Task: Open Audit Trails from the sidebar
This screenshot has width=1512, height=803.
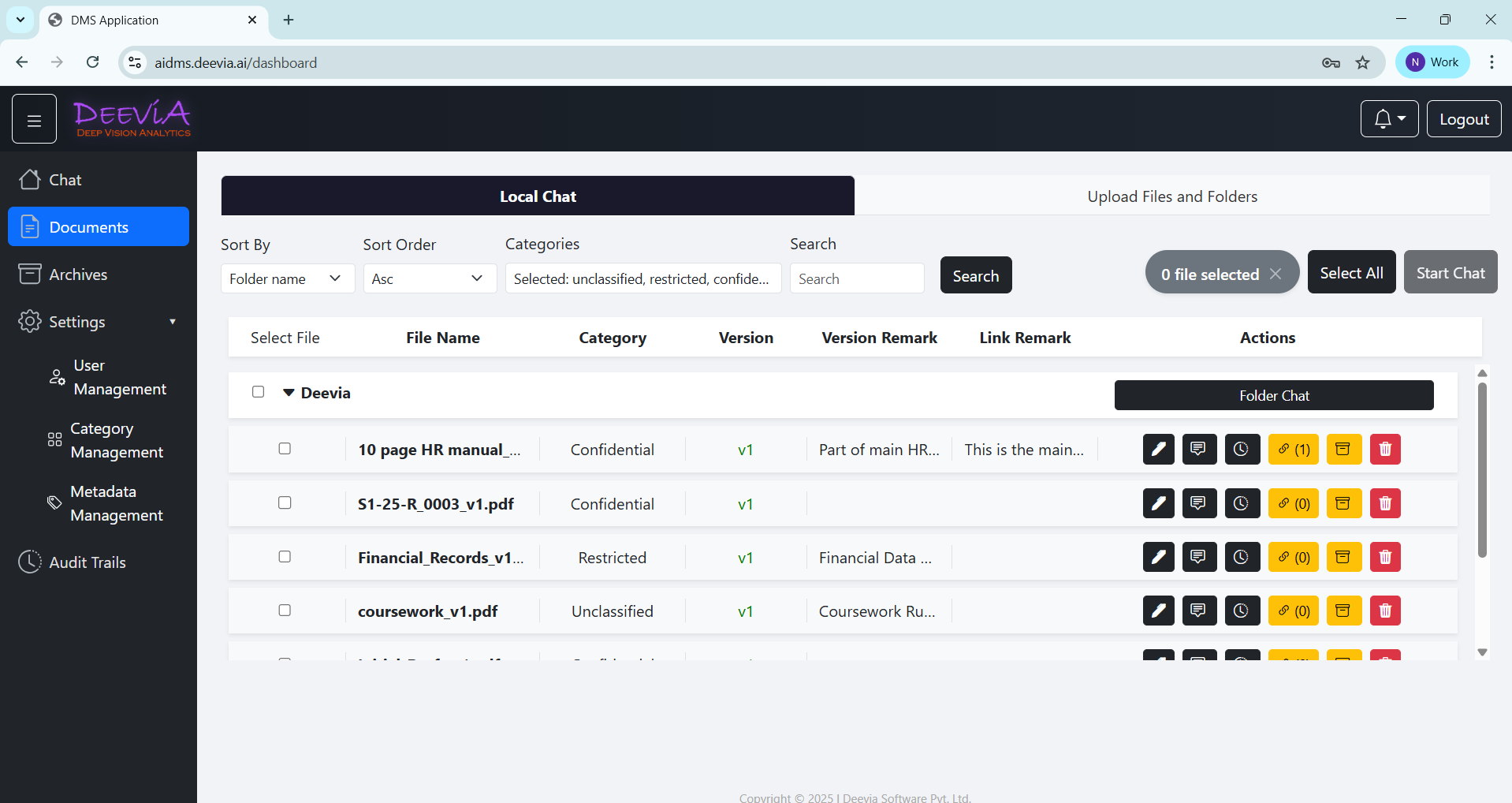Action: [x=87, y=562]
